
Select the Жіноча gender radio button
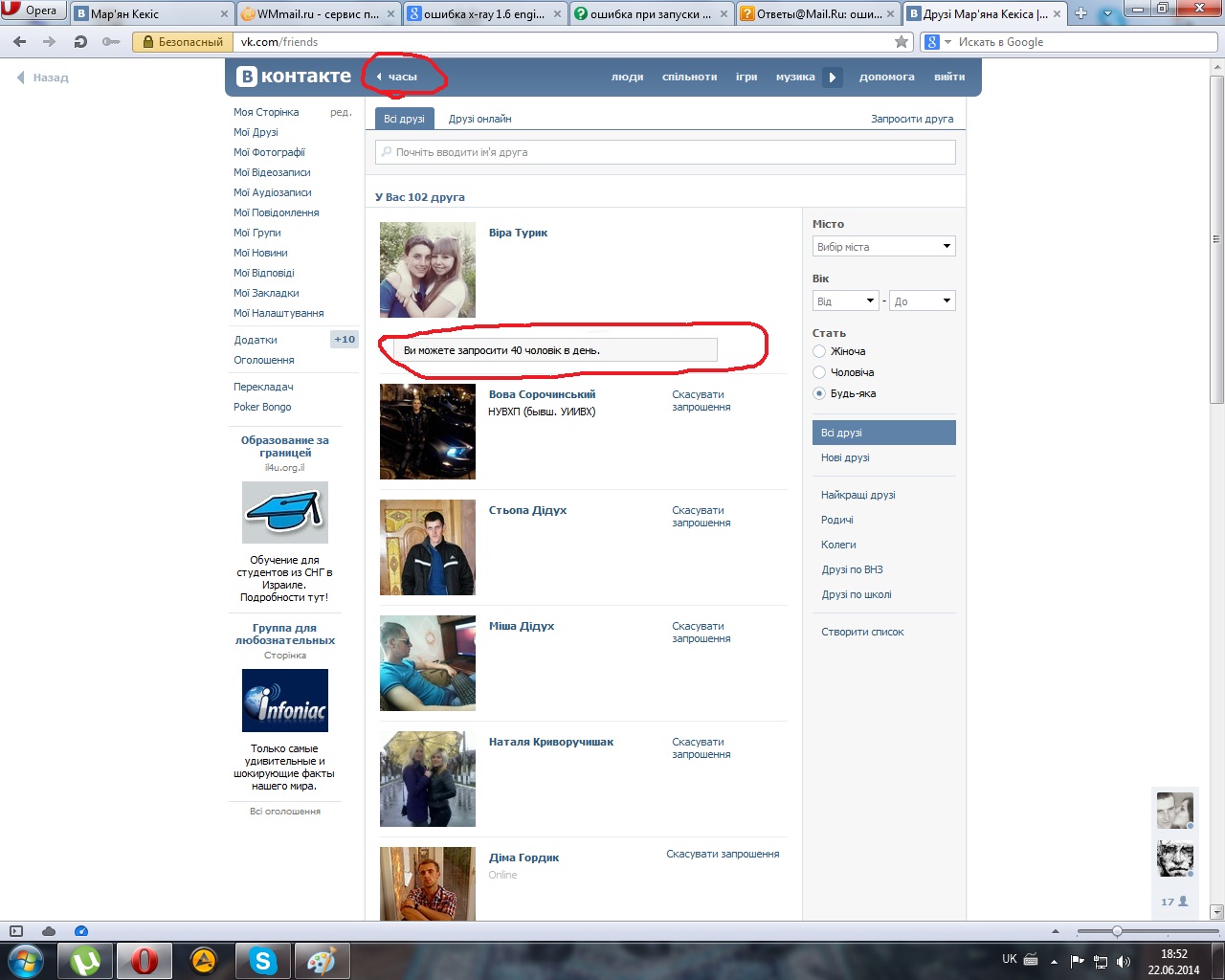819,351
